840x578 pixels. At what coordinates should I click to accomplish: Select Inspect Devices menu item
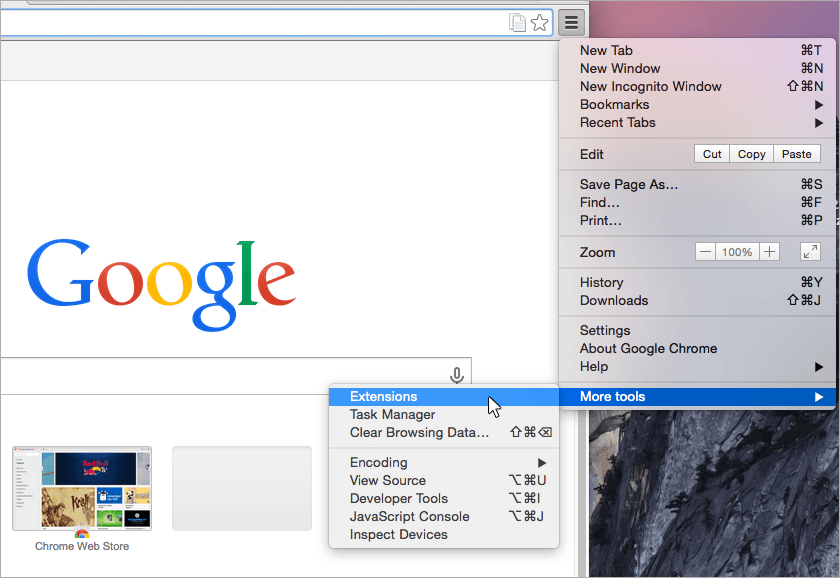coord(444,535)
